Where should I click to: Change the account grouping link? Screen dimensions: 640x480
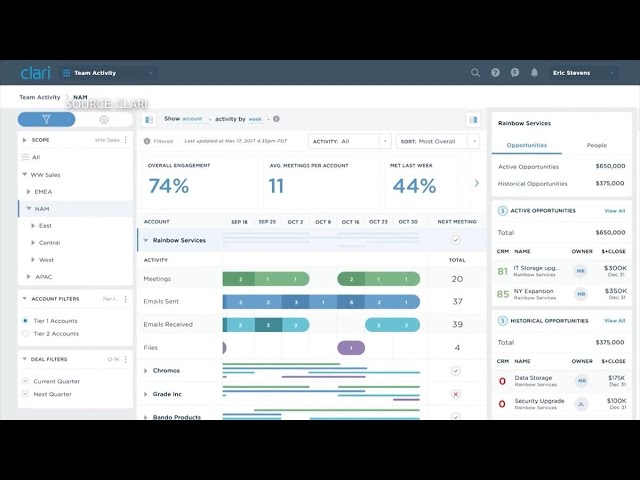coord(192,119)
